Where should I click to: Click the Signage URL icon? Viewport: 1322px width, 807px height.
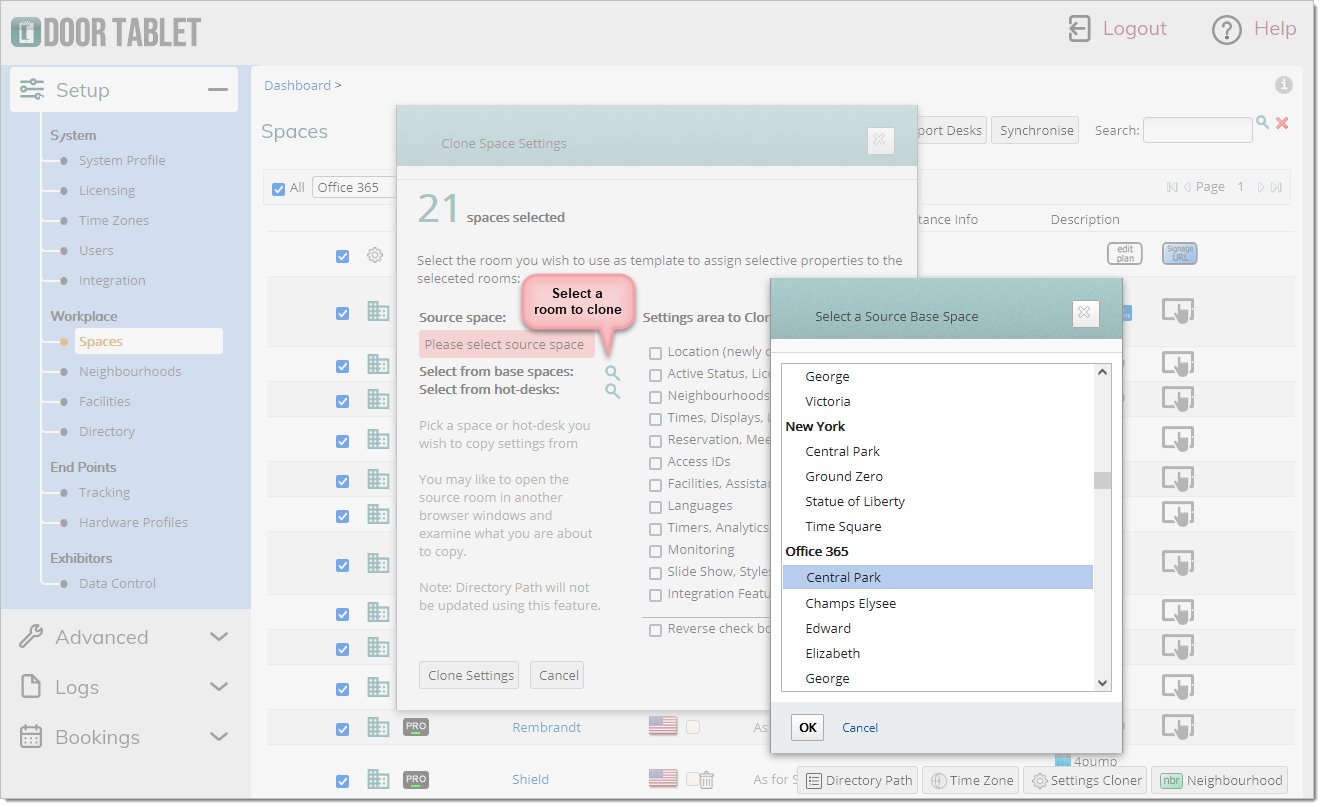point(1179,254)
